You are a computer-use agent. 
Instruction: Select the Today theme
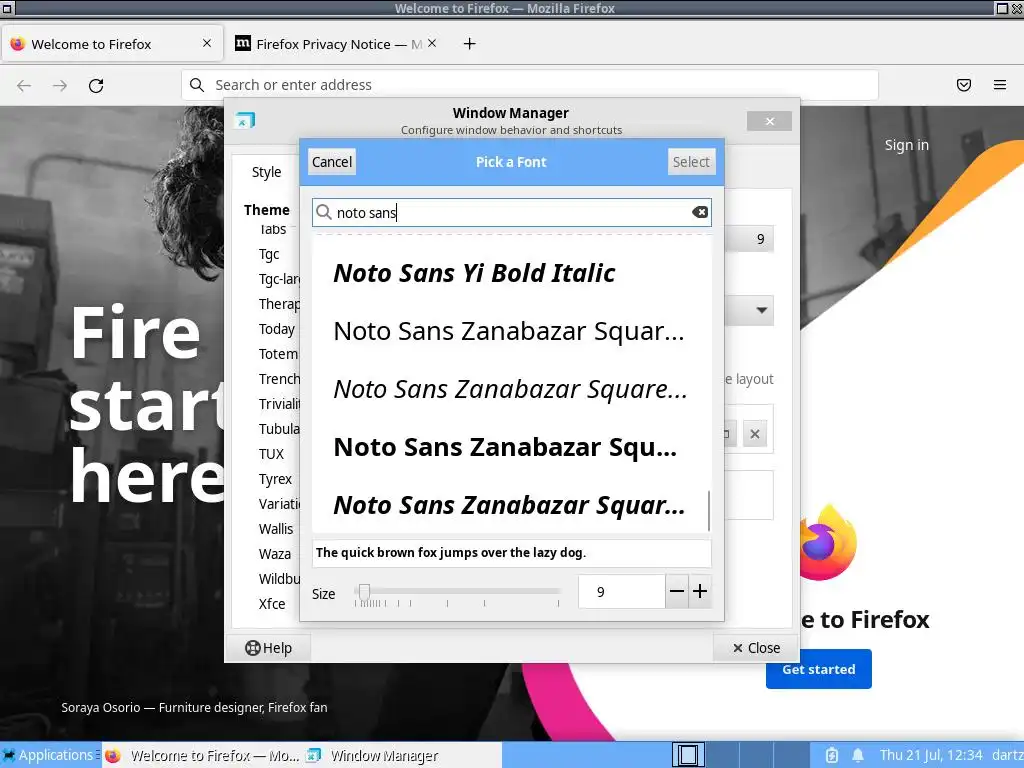click(277, 329)
